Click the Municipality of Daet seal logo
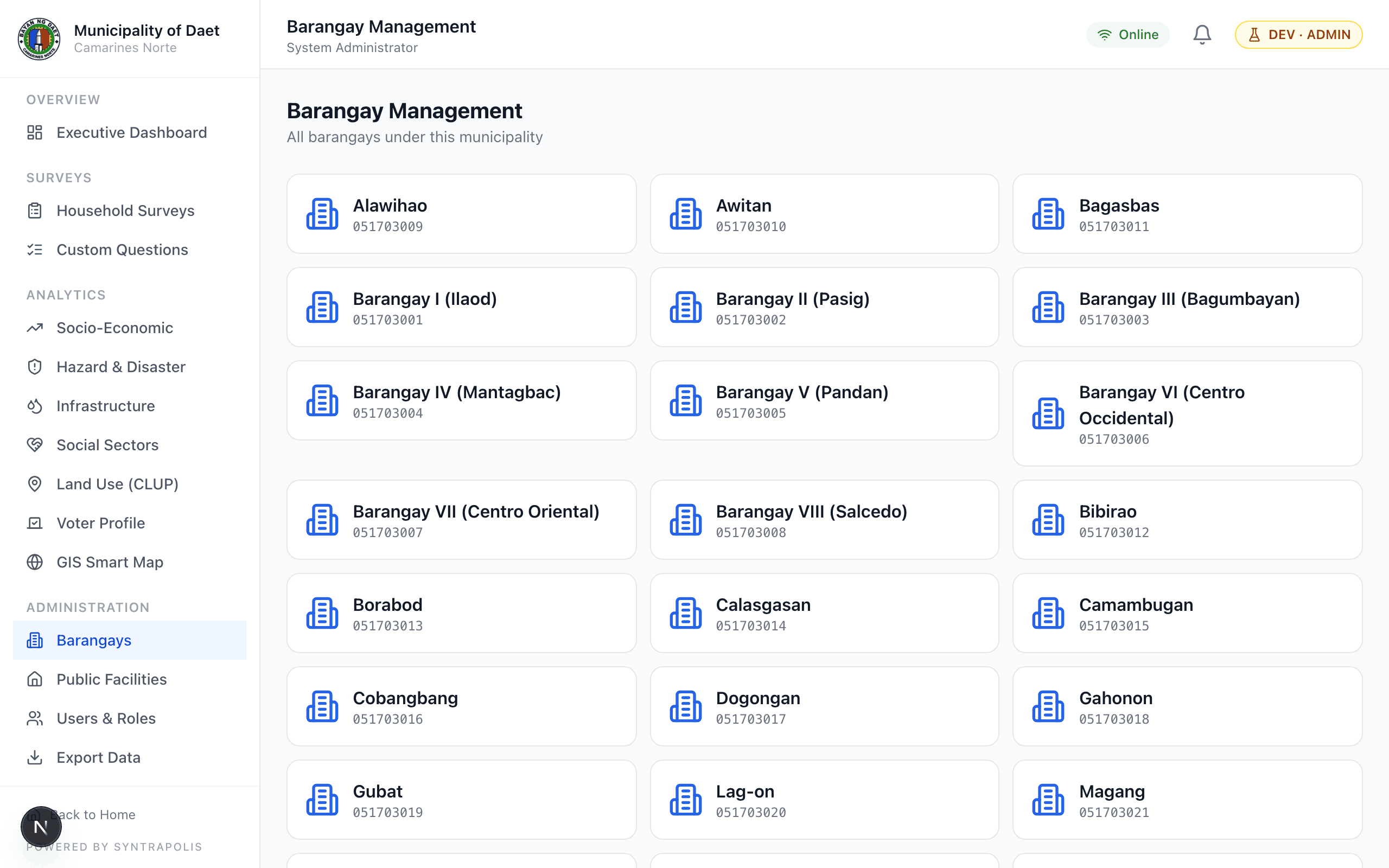The width and height of the screenshot is (1389, 868). (x=39, y=39)
